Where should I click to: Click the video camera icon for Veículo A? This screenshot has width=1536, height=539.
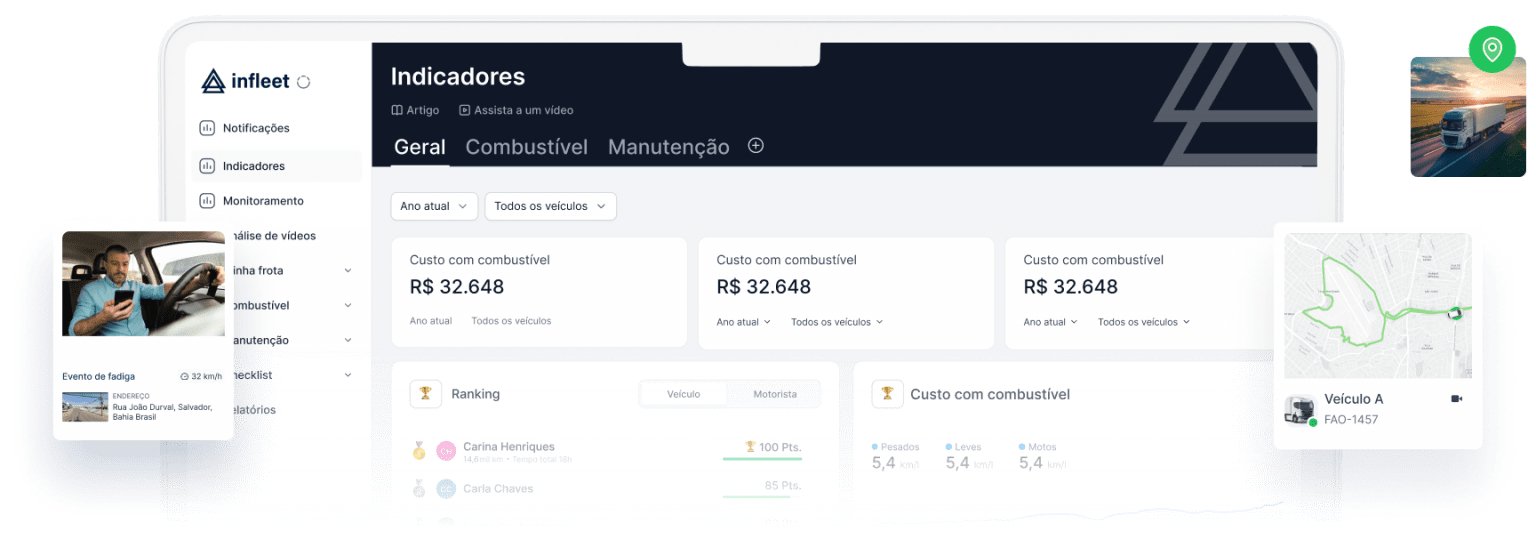coord(1456,399)
